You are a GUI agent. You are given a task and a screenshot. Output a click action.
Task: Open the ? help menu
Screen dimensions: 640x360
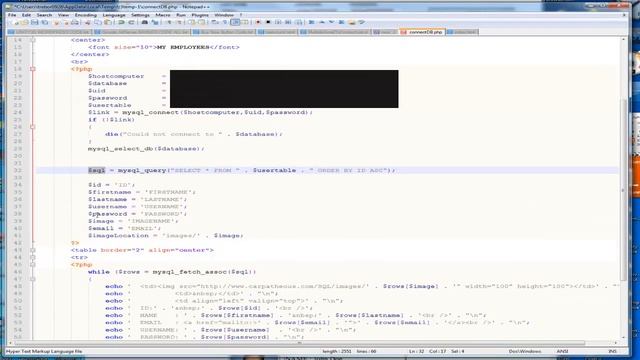coord(241,15)
